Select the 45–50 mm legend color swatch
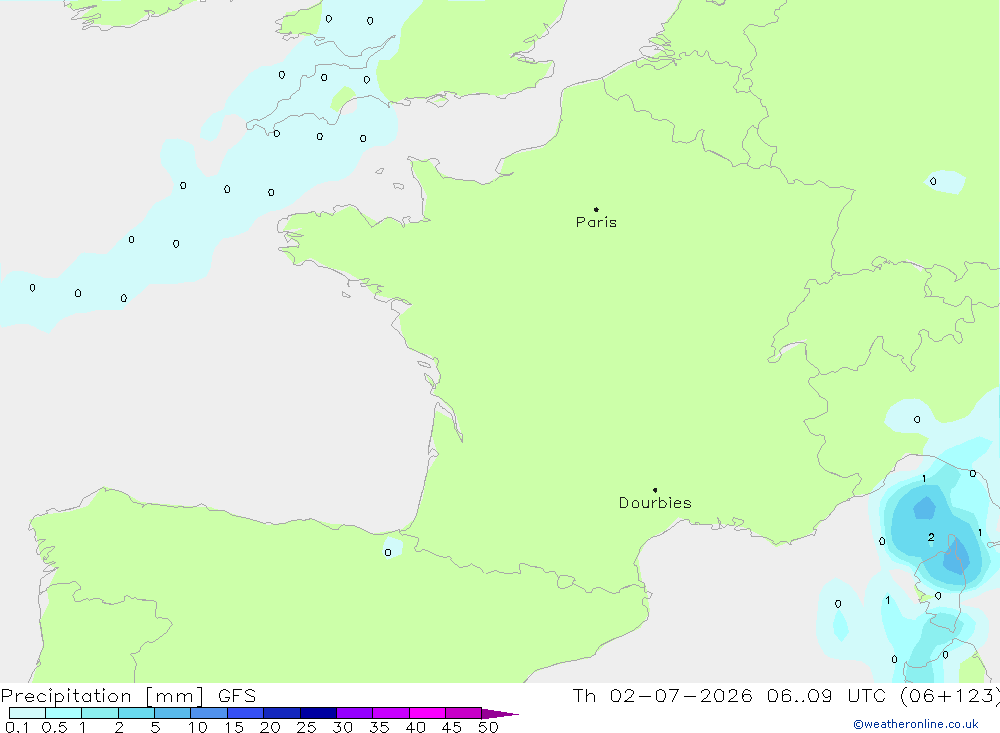1000x733 pixels. [464, 713]
